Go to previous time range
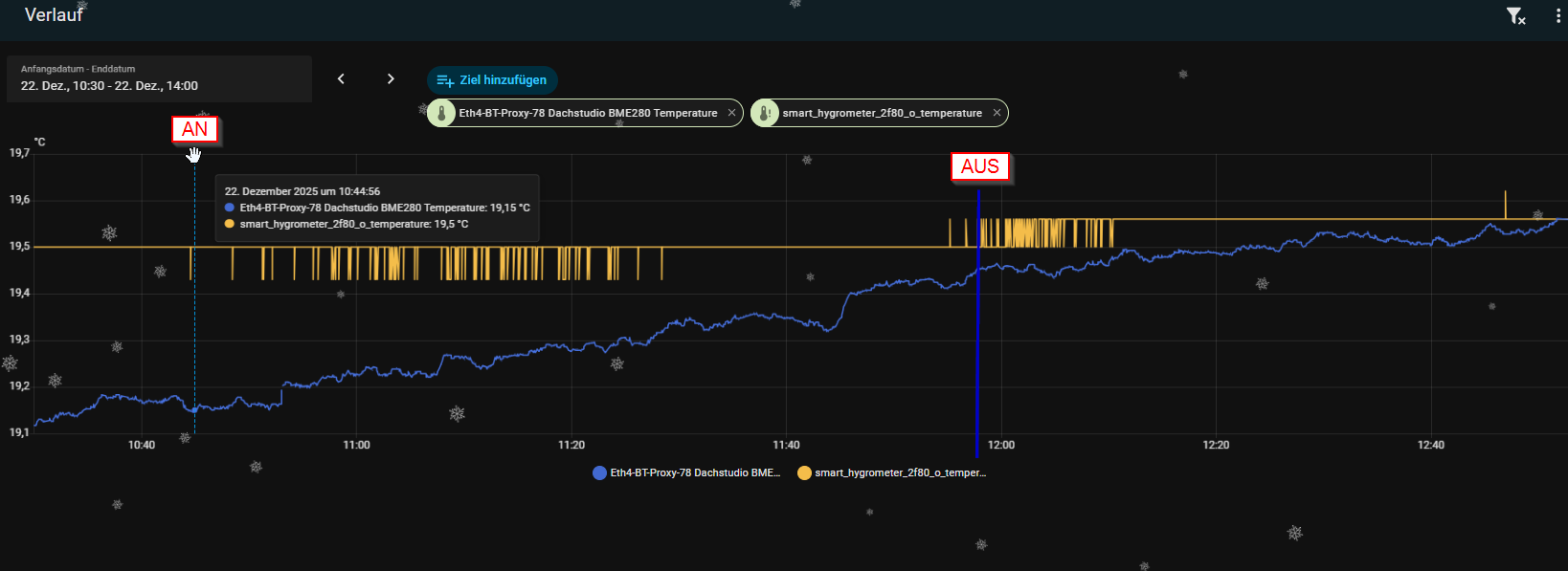Image resolution: width=1568 pixels, height=571 pixels. (341, 79)
